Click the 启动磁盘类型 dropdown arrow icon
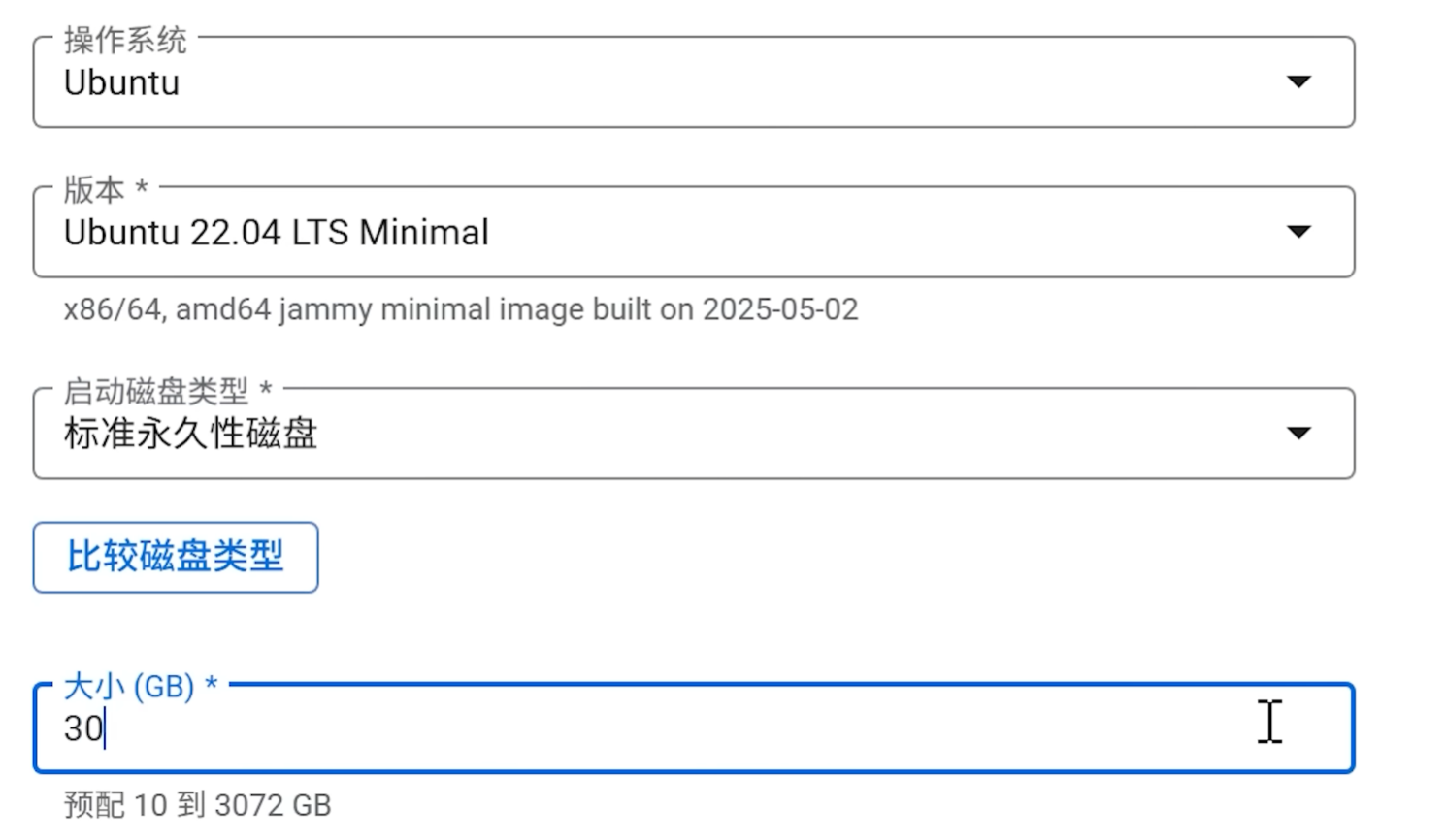 1298,433
